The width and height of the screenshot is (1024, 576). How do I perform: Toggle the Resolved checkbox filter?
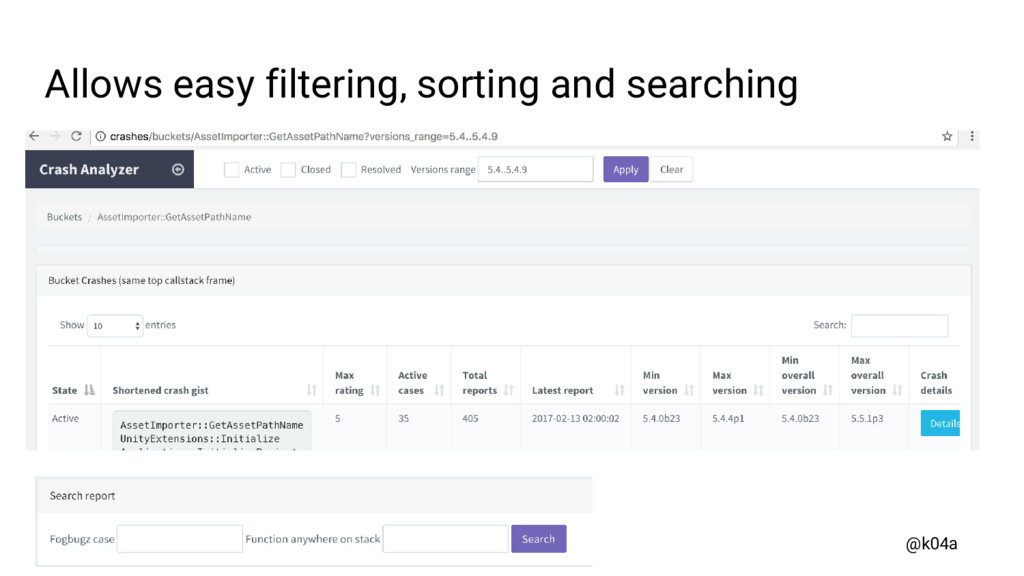click(348, 170)
